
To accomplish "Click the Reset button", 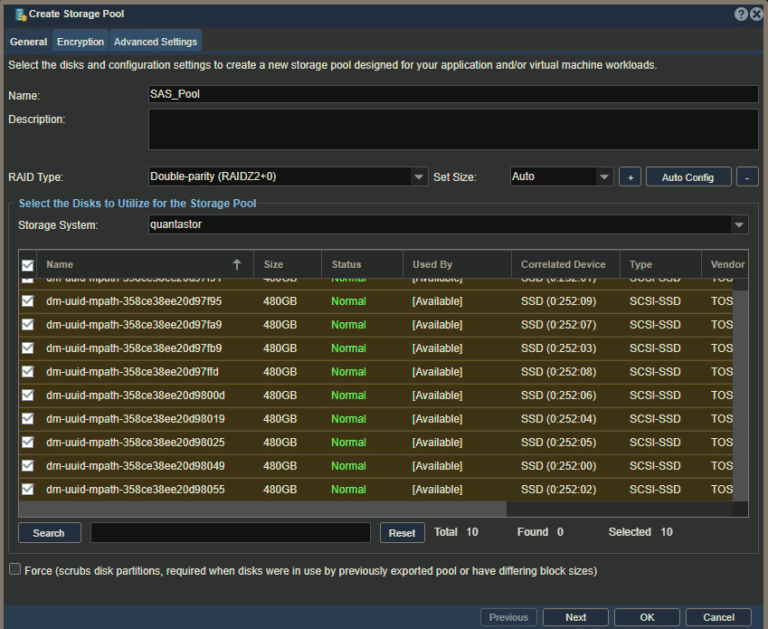I will (402, 533).
